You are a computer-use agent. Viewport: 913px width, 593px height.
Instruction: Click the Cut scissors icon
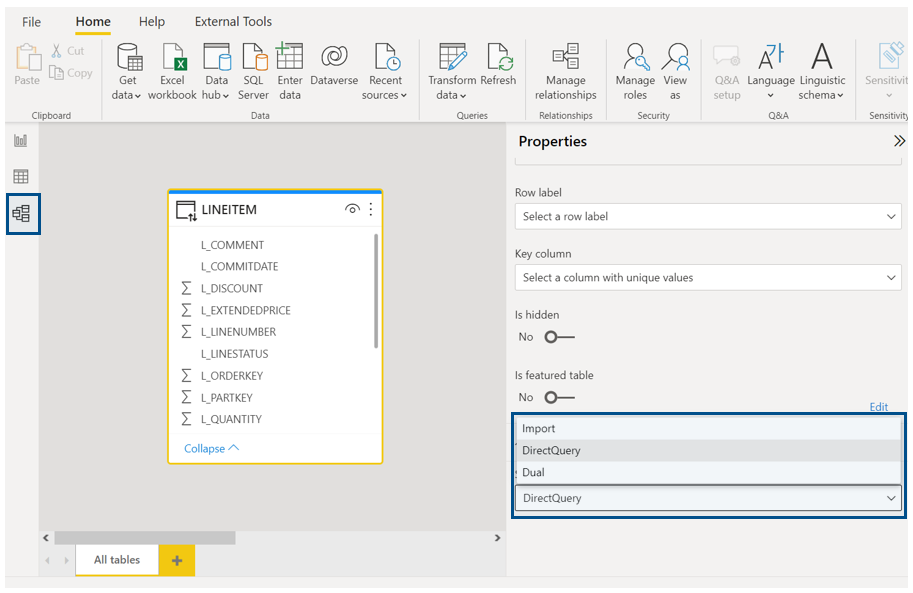pos(56,51)
